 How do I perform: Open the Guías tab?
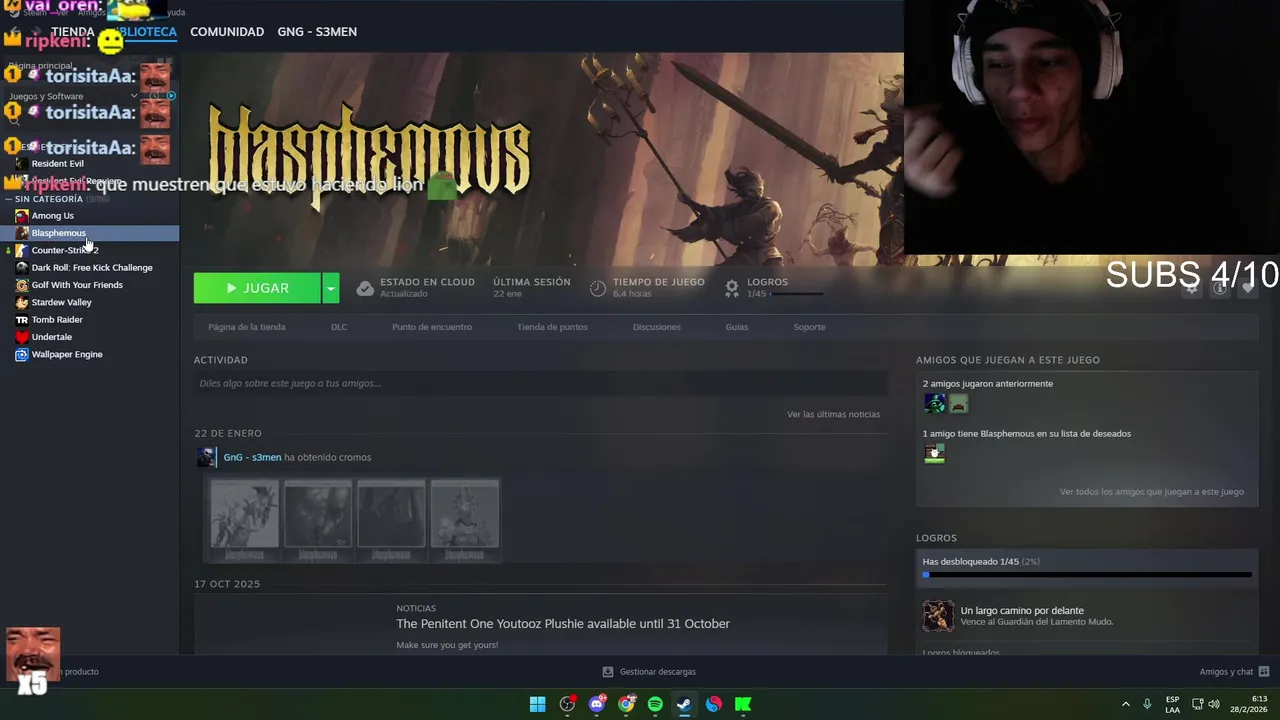737,327
